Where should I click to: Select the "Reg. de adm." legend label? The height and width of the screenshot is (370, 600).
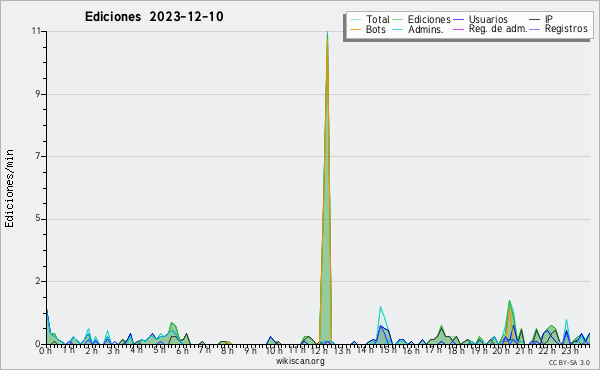tap(498, 29)
